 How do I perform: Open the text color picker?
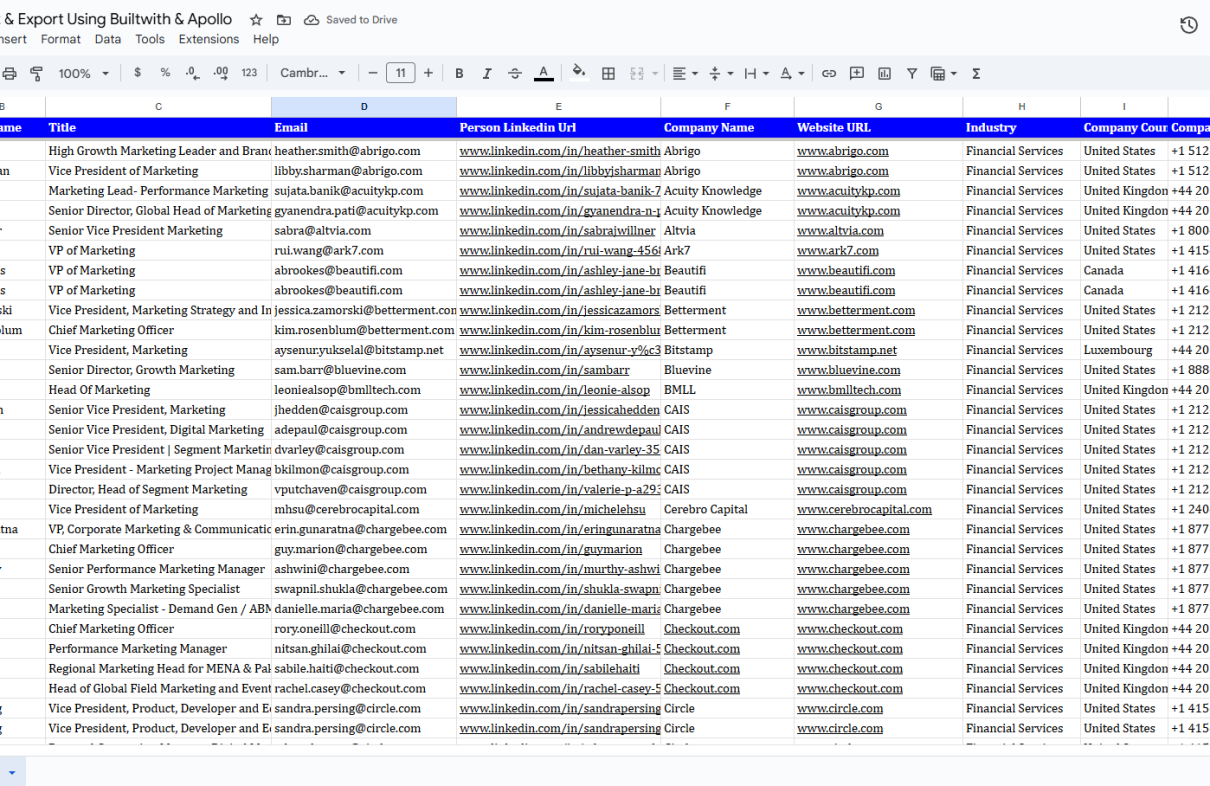point(543,73)
